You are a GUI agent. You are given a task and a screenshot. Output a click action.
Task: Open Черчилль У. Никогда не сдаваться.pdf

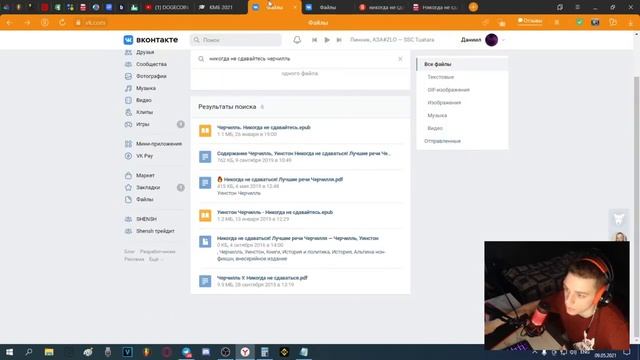click(262, 278)
